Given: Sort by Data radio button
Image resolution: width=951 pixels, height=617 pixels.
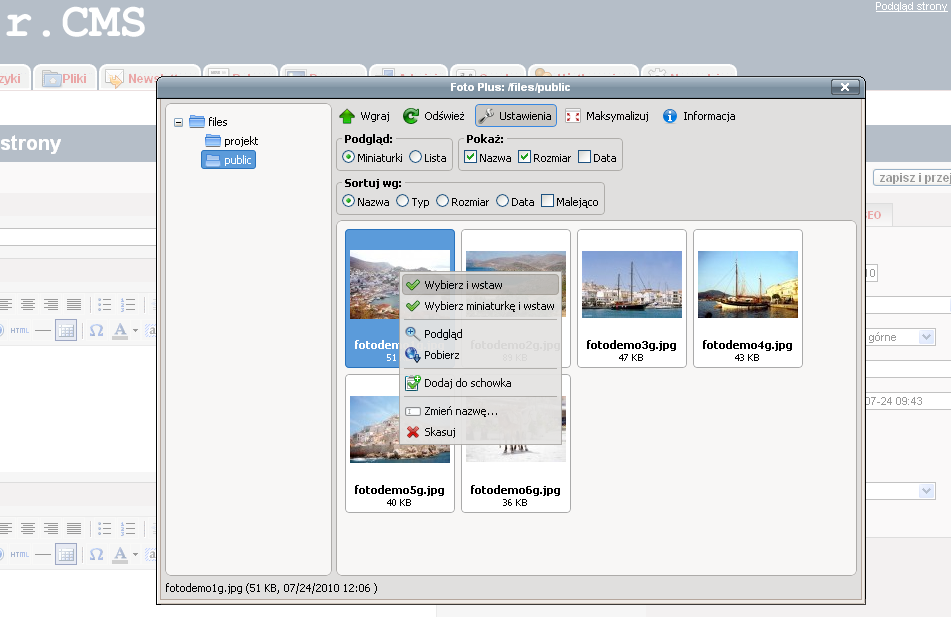Looking at the screenshot, I should 502,201.
